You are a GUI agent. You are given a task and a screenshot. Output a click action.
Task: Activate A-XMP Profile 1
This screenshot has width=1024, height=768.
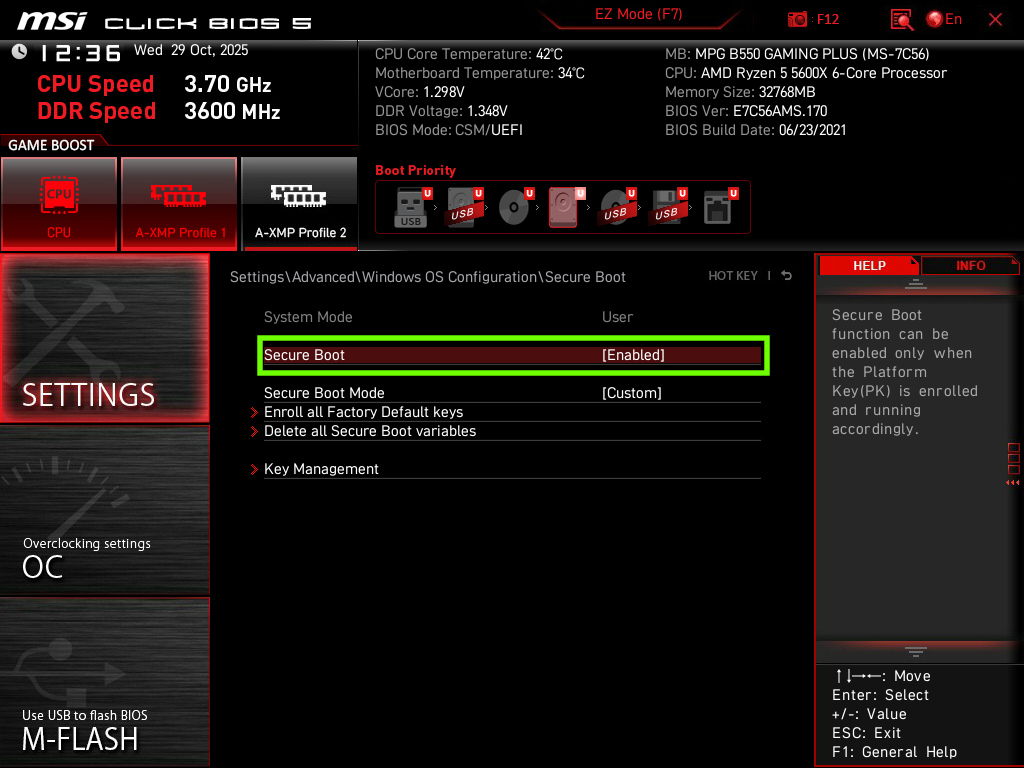pos(179,204)
